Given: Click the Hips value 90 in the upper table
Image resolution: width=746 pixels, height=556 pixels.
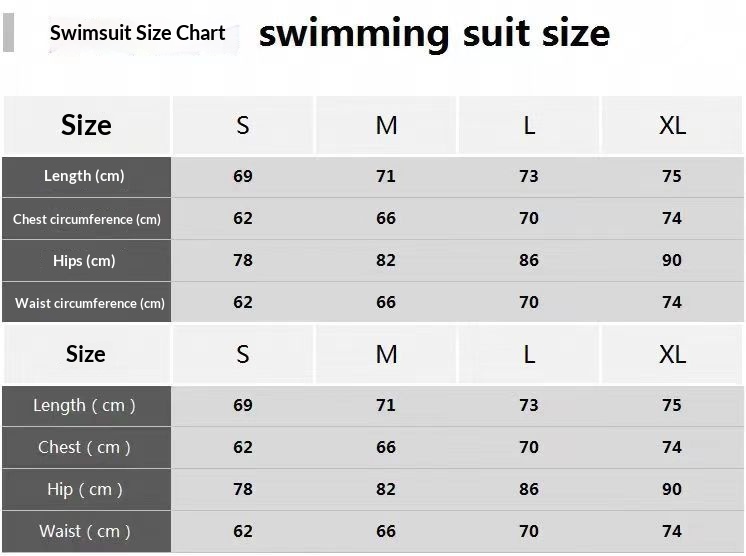Looking at the screenshot, I should (672, 261).
